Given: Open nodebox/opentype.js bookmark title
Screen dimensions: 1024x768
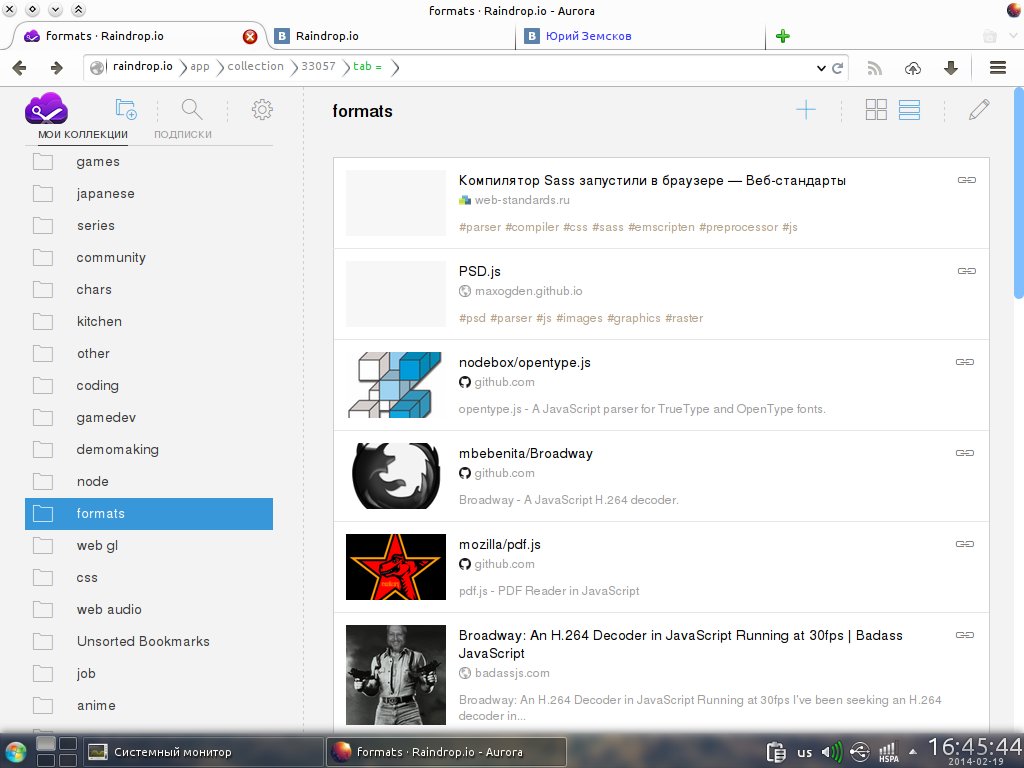Looking at the screenshot, I should click(524, 362).
